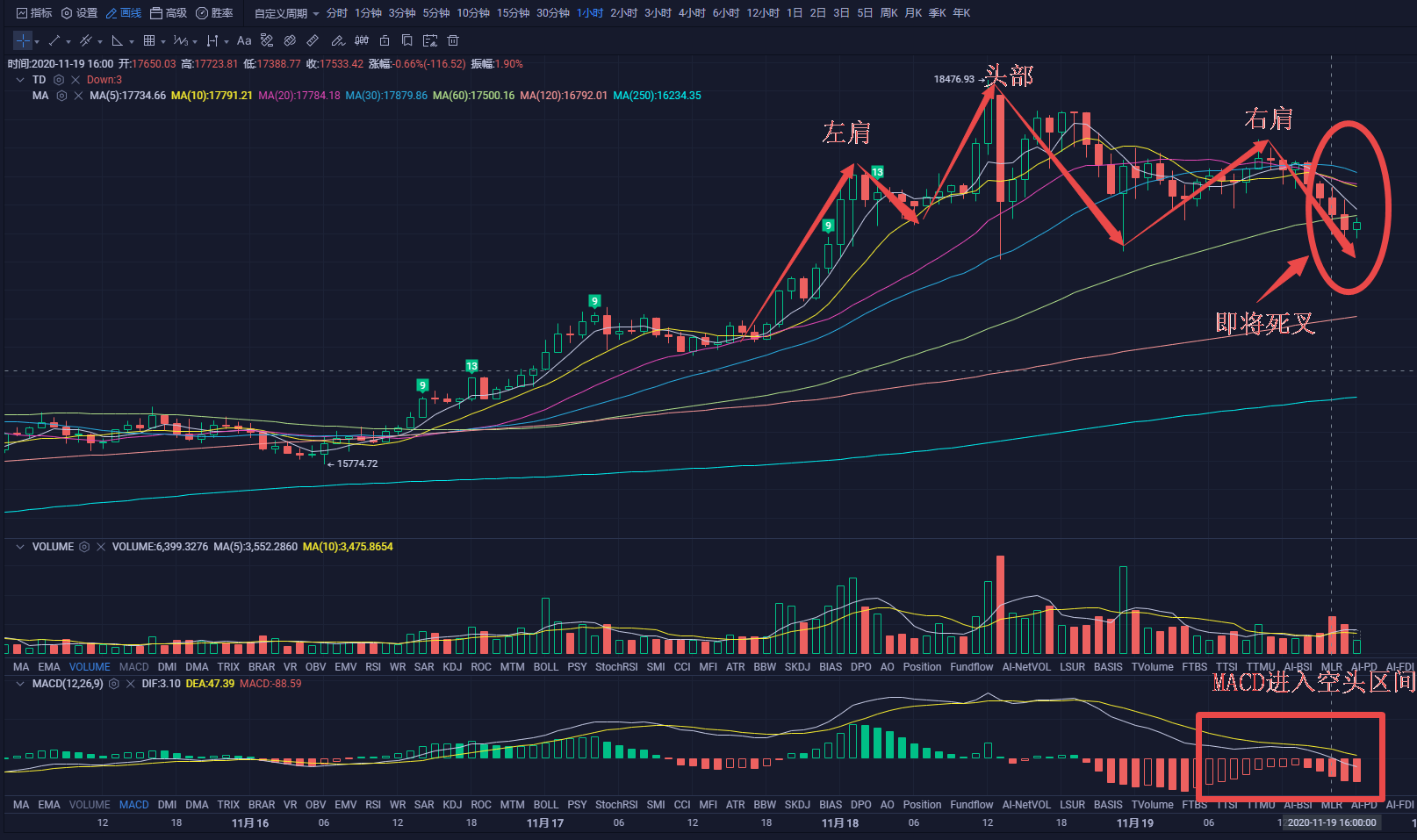
Task: Select RSI in the MACD-highlighted indicator row
Action: (373, 805)
